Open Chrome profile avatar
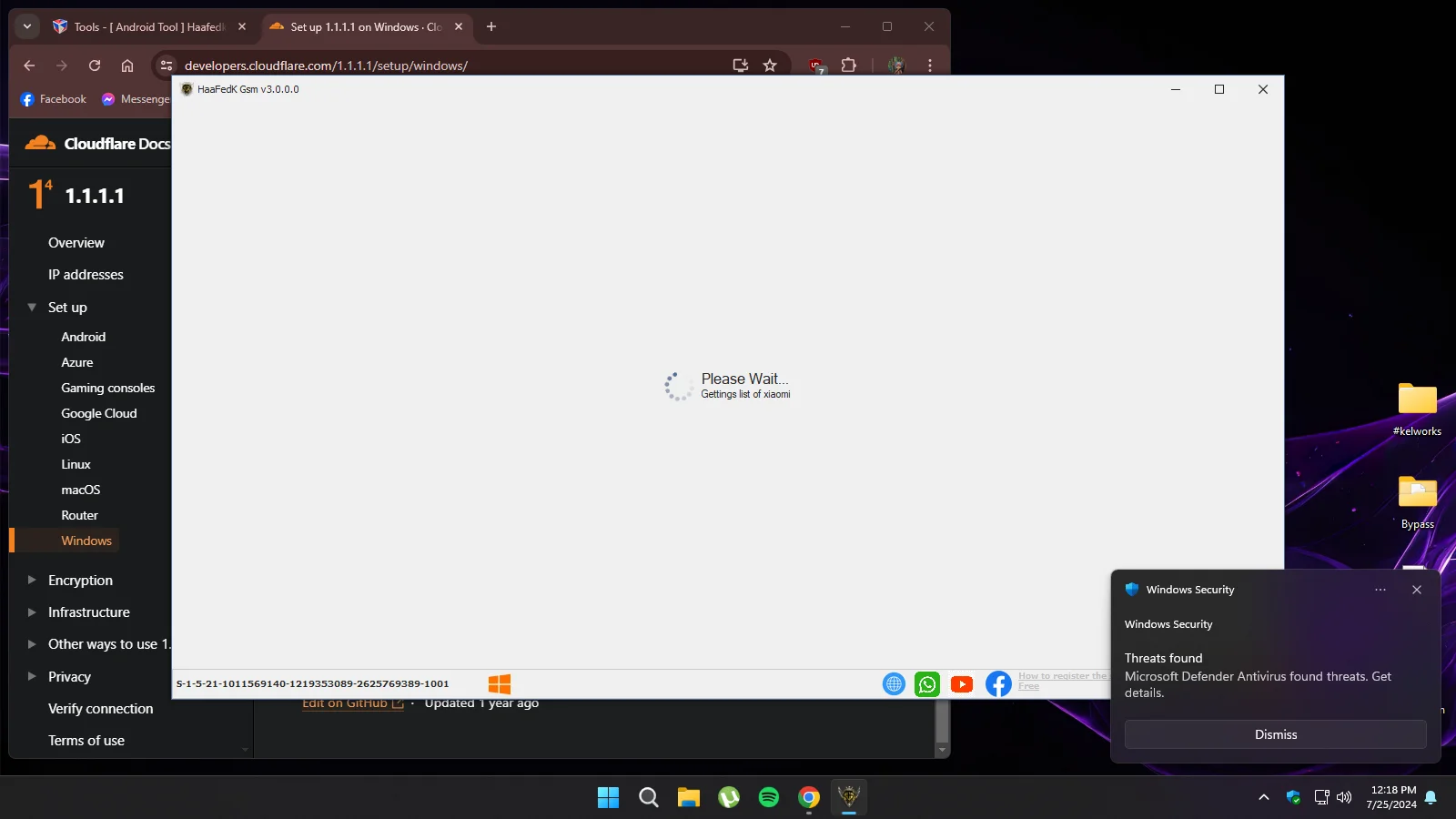1456x819 pixels. coord(896,66)
